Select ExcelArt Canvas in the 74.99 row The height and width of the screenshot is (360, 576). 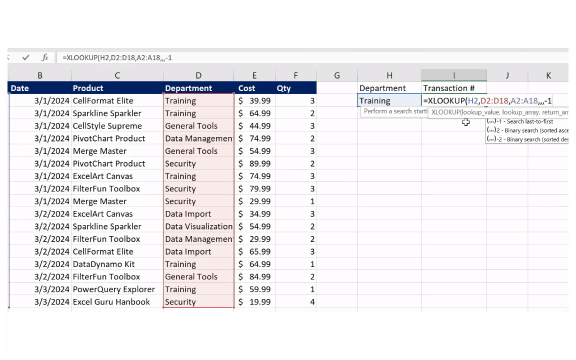117,176
